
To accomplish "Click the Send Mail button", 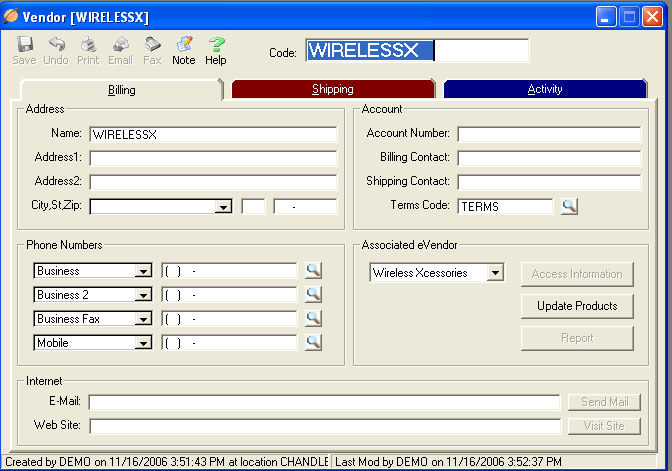I will [604, 402].
